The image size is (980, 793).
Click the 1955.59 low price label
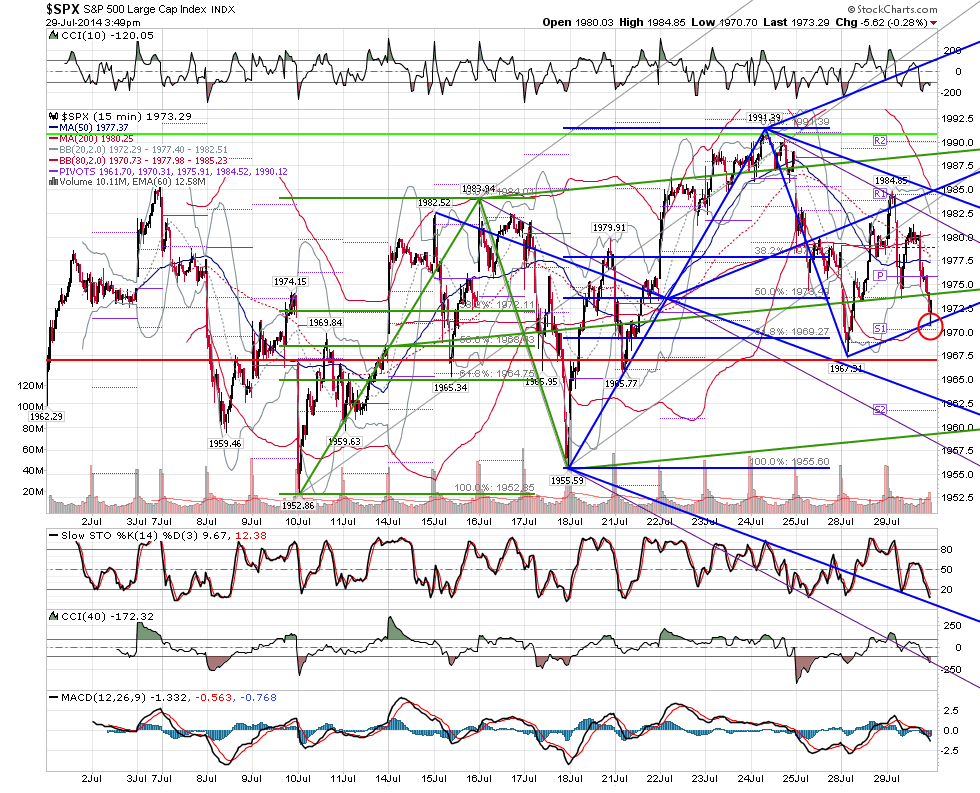567,481
